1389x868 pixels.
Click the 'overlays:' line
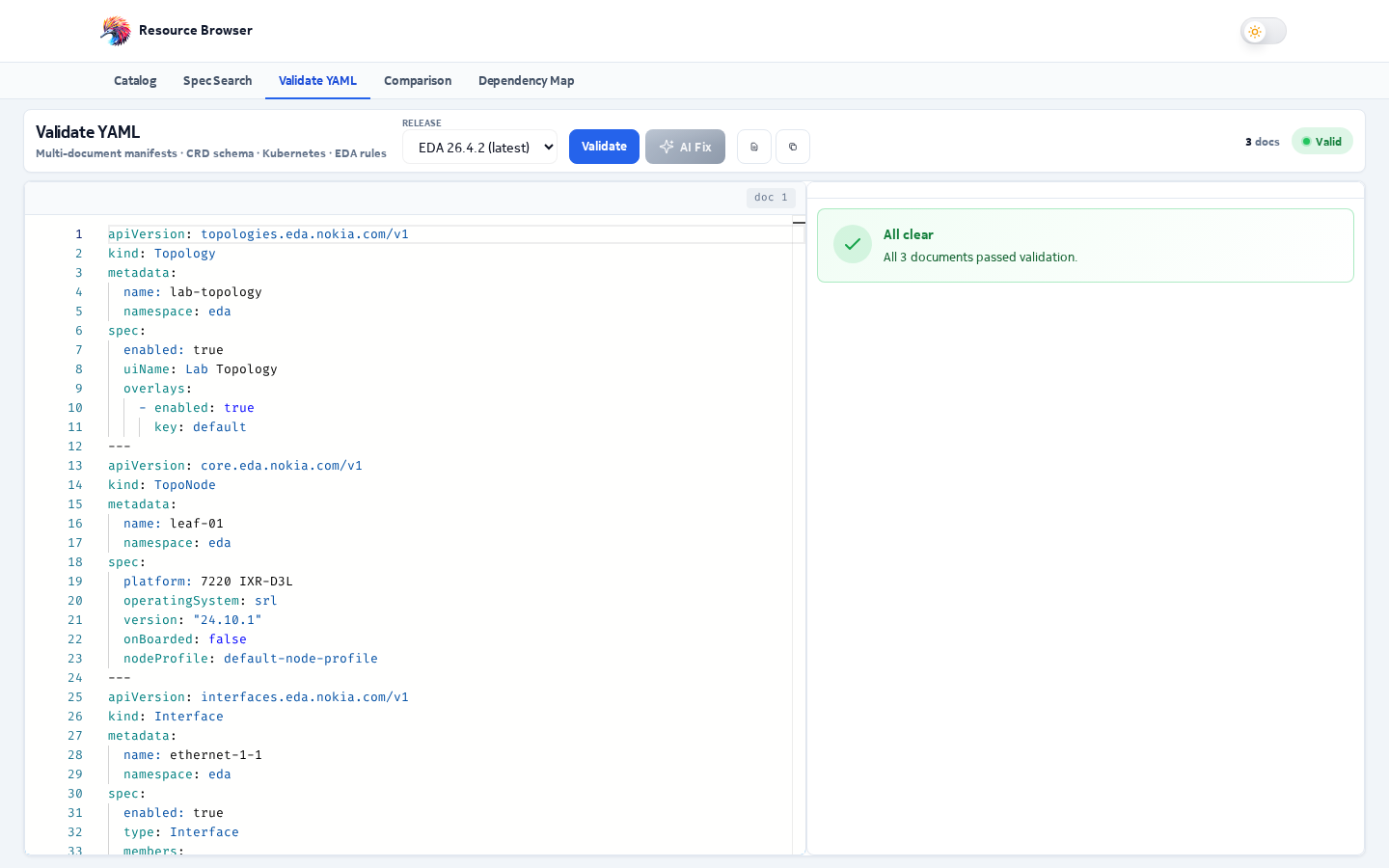[x=158, y=389]
